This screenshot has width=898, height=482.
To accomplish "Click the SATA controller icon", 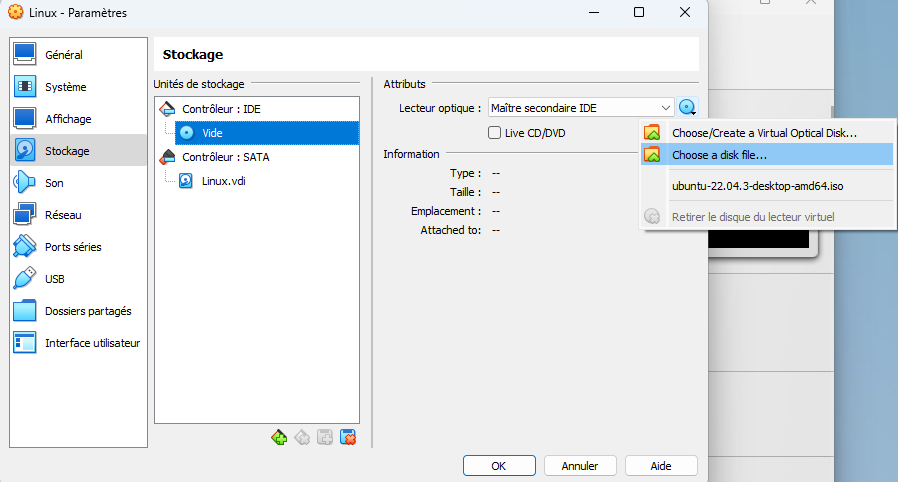I will (x=167, y=157).
